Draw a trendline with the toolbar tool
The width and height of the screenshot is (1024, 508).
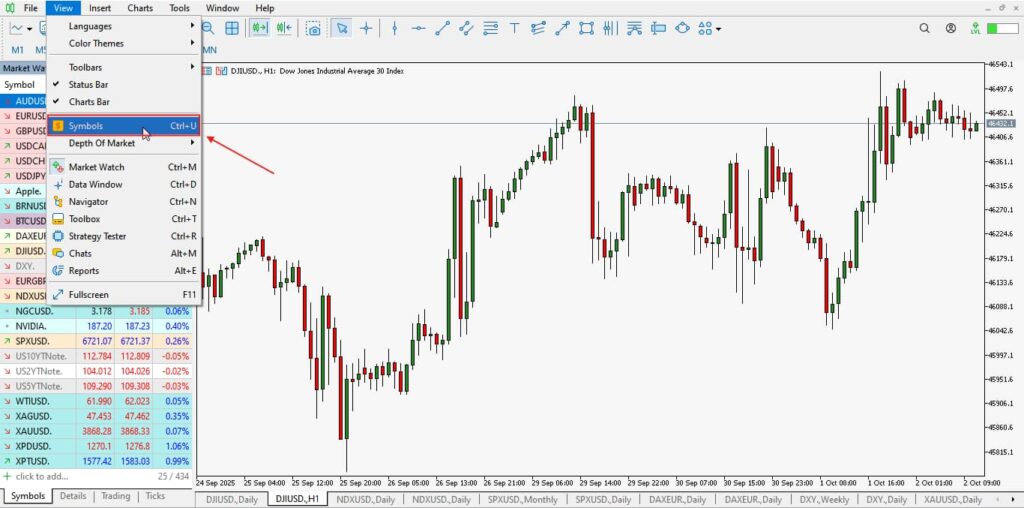coord(441,29)
